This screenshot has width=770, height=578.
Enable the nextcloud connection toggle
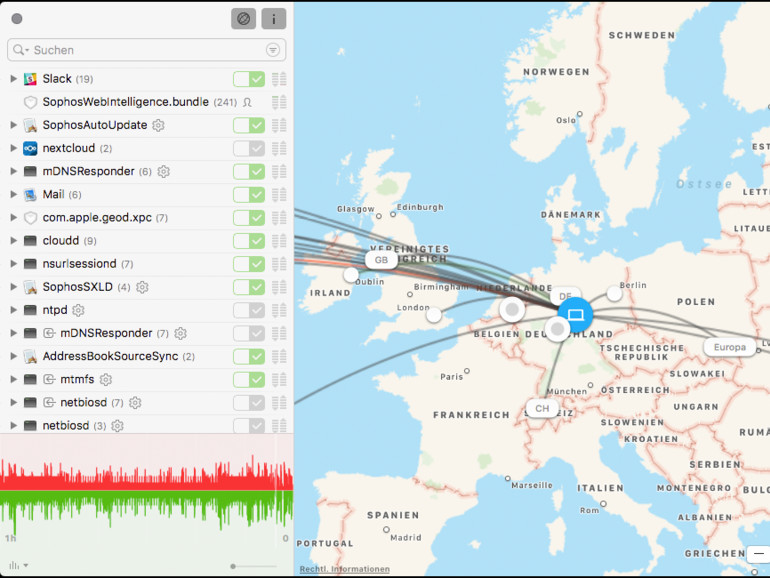tap(249, 148)
